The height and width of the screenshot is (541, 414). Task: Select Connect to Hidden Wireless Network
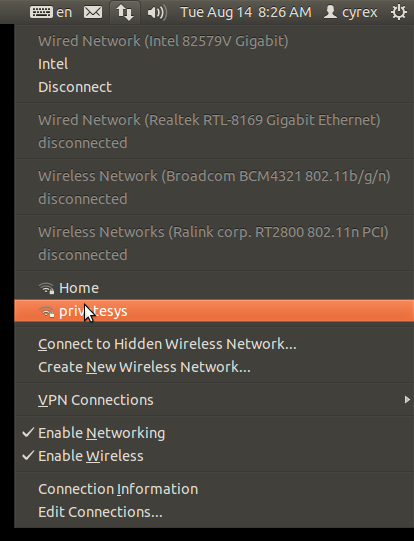click(x=167, y=344)
